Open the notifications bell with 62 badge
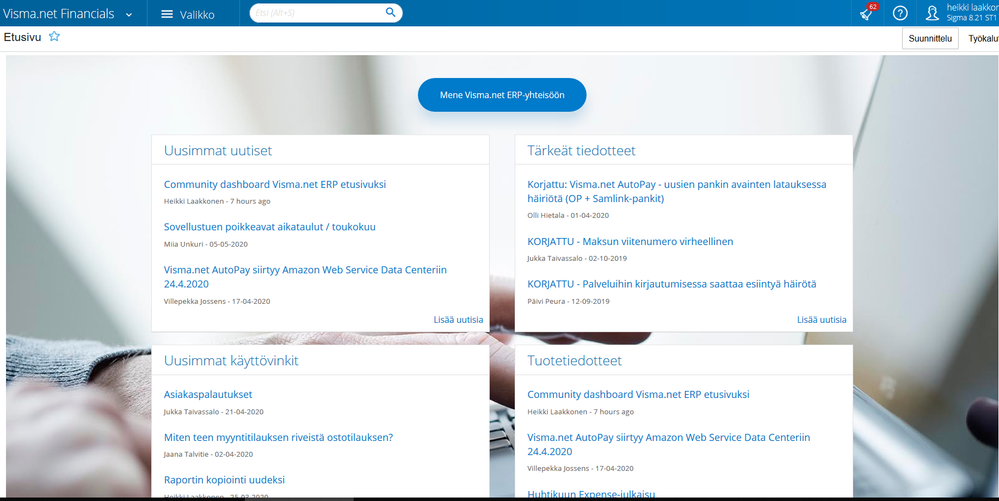Screen dimensions: 999x501 866,13
